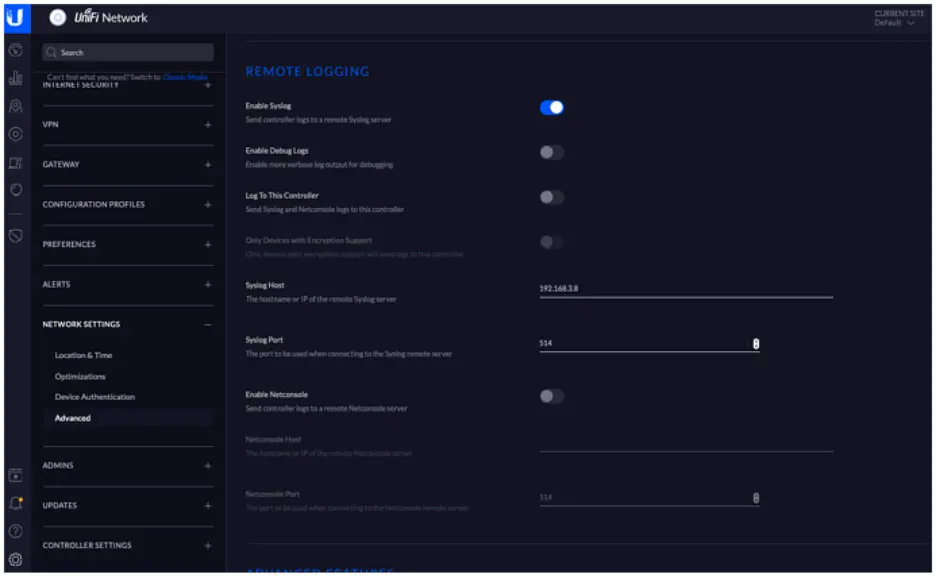Select the Advanced settings item

tap(128, 418)
